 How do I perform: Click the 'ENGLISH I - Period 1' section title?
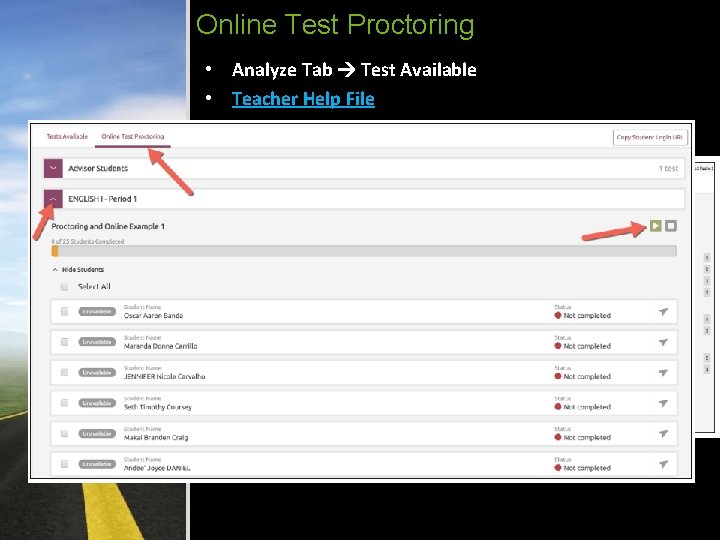click(102, 199)
